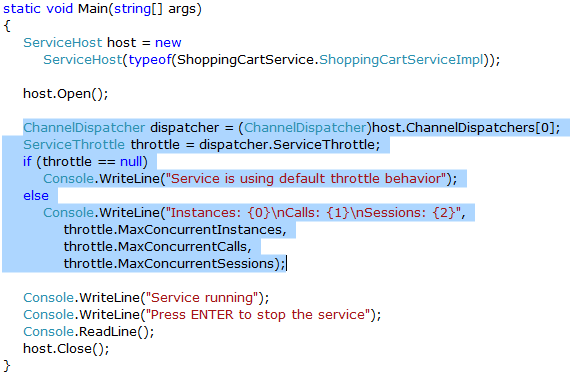581x376 pixels.
Task: Click 'dispatcher.ServiceThrottle;' expression
Action: coord(290,145)
